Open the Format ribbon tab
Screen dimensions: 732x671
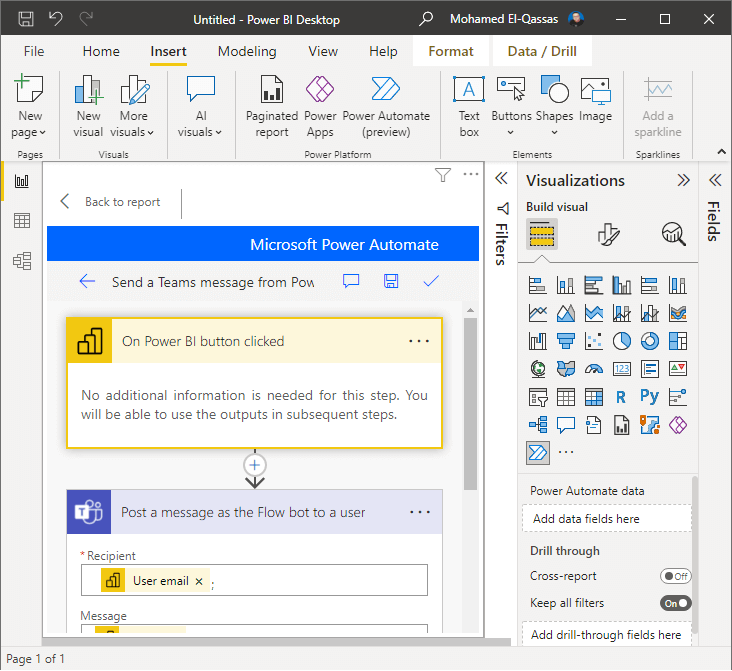click(450, 51)
